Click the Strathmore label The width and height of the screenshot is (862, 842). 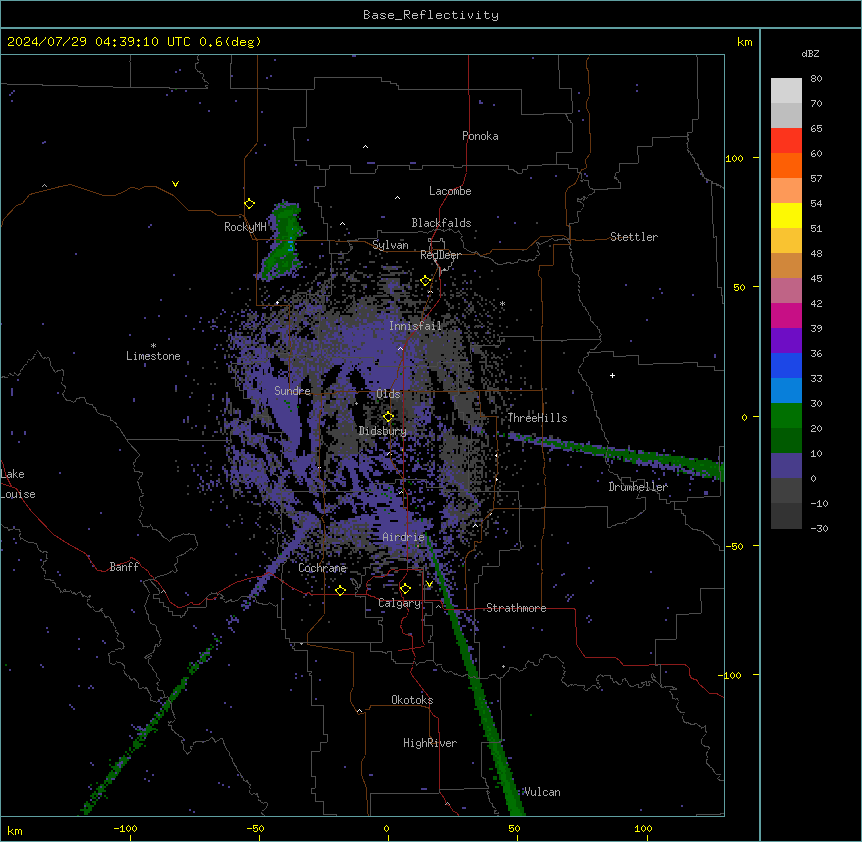(516, 608)
